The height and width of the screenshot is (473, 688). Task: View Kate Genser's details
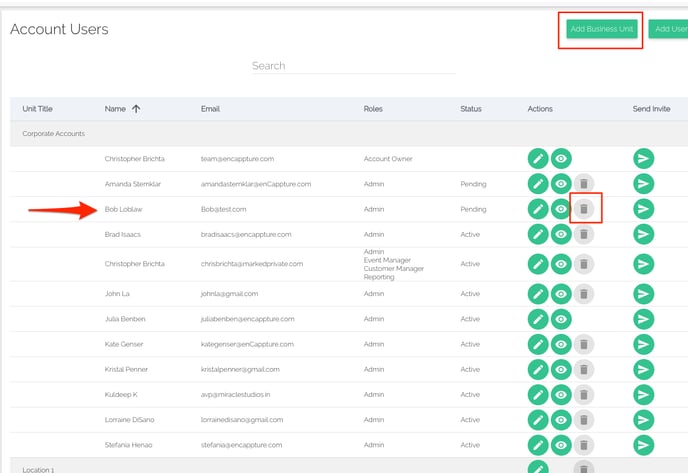pos(561,344)
